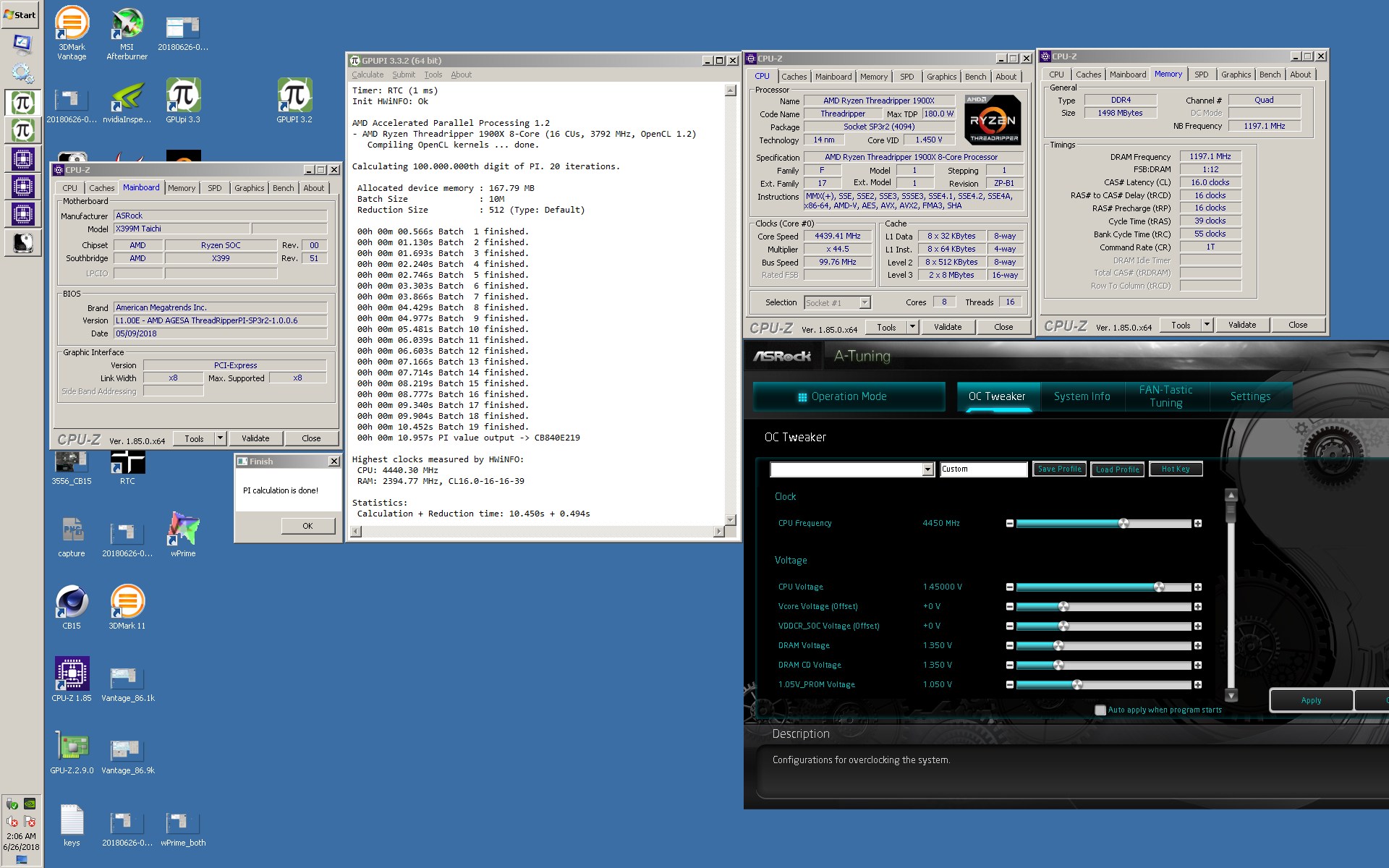
Task: Open the Start menu
Action: pyautogui.click(x=20, y=14)
